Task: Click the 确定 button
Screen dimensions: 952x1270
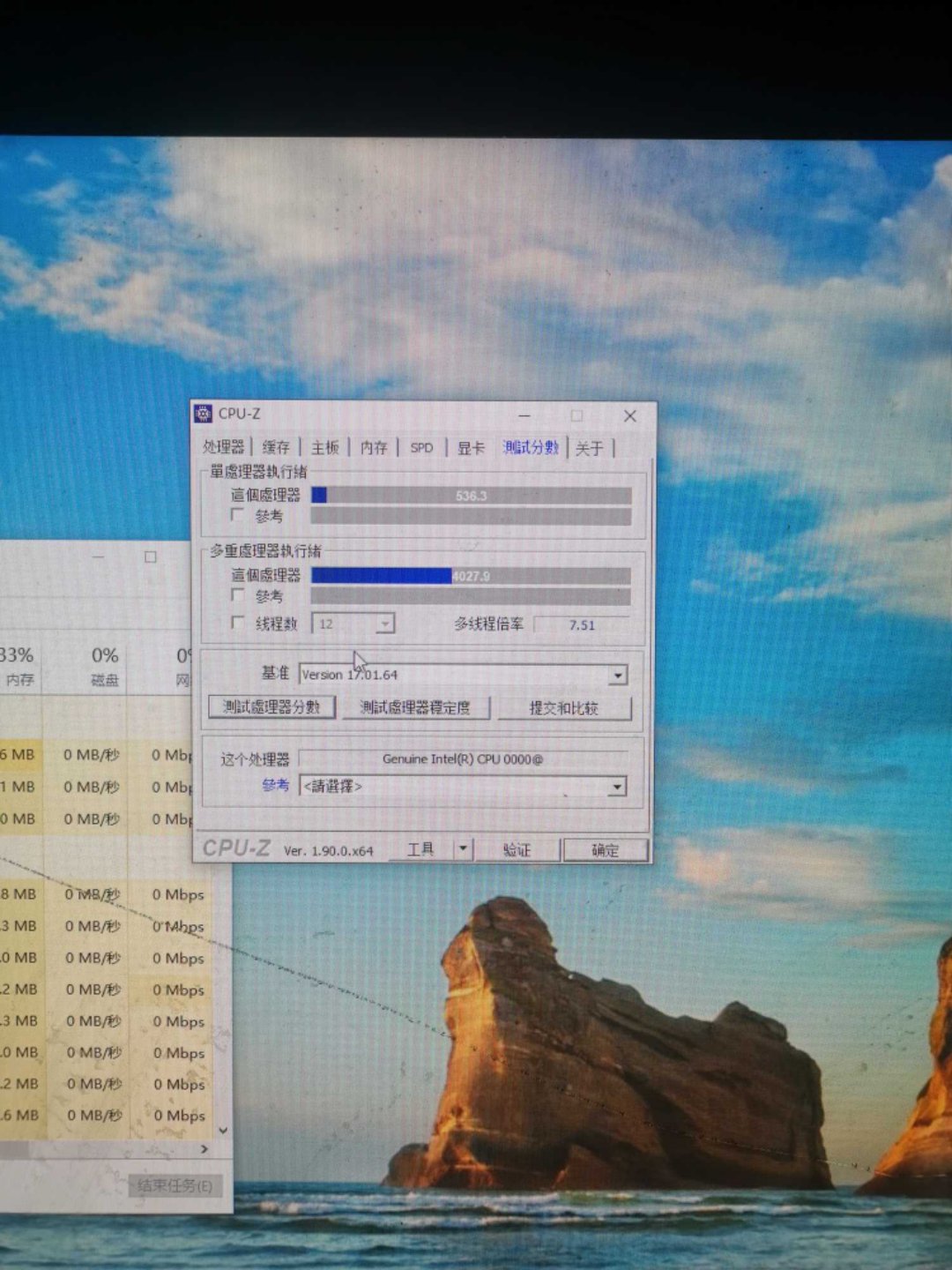Action: click(606, 850)
